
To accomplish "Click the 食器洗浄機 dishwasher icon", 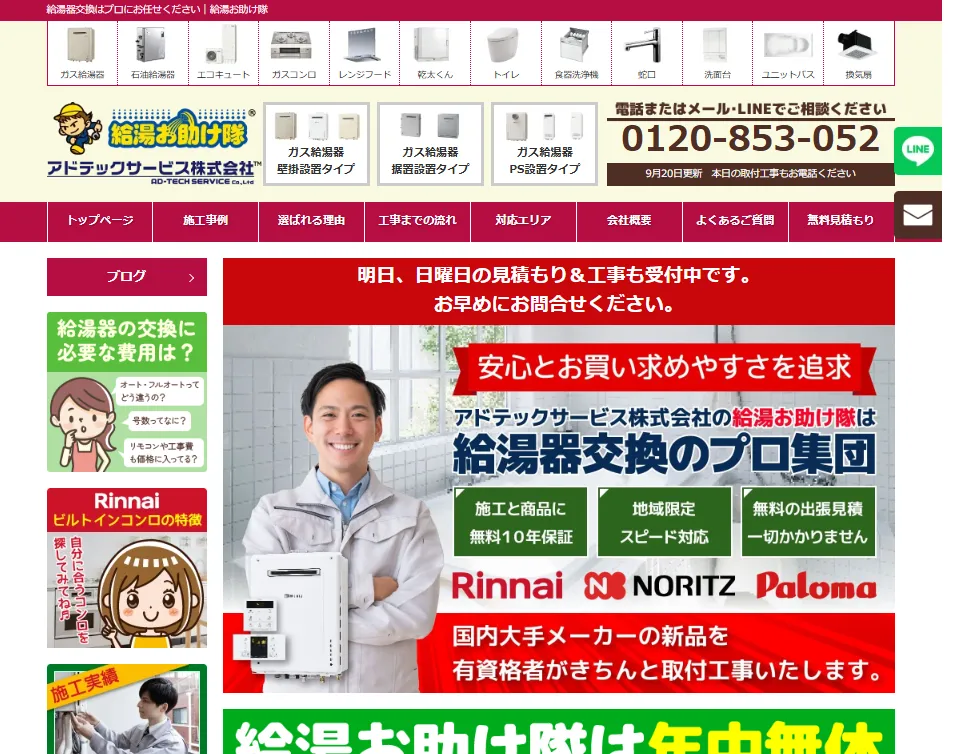I will pos(576,54).
